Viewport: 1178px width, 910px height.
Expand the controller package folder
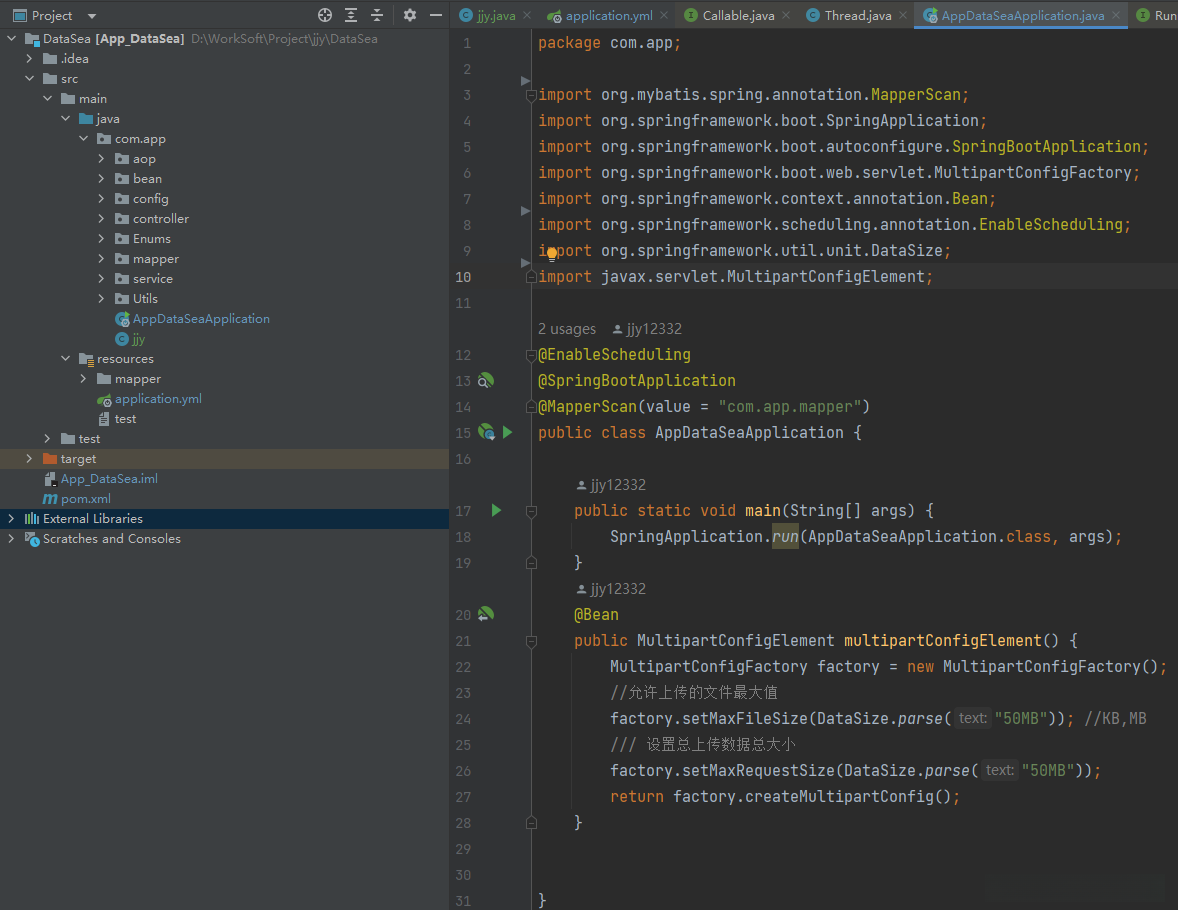tap(102, 219)
